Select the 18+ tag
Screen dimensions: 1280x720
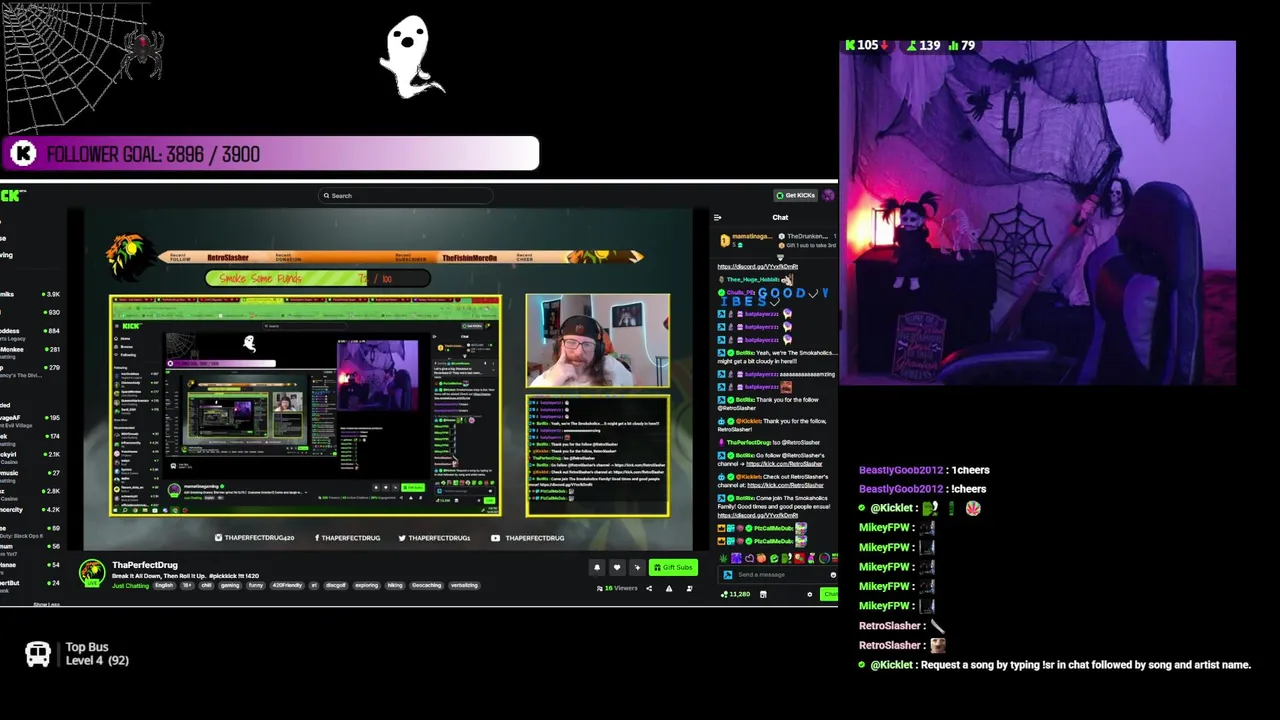click(186, 586)
